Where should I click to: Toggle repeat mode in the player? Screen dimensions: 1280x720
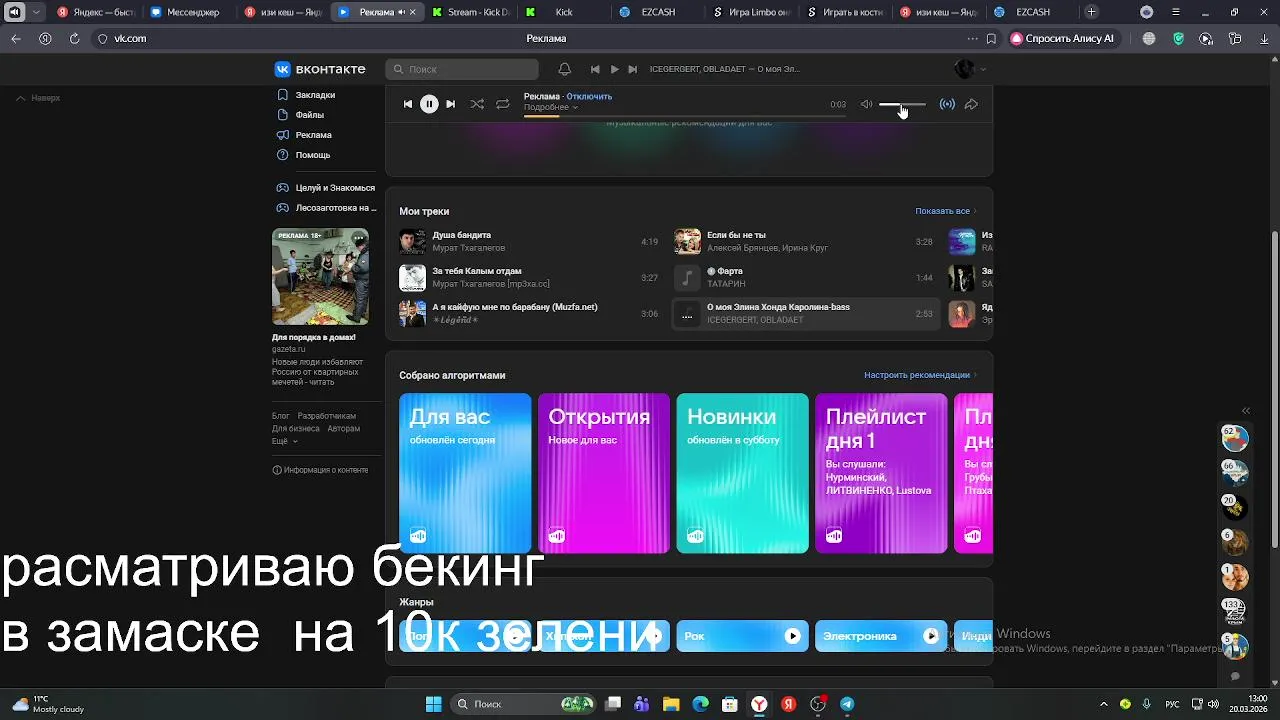tap(503, 104)
